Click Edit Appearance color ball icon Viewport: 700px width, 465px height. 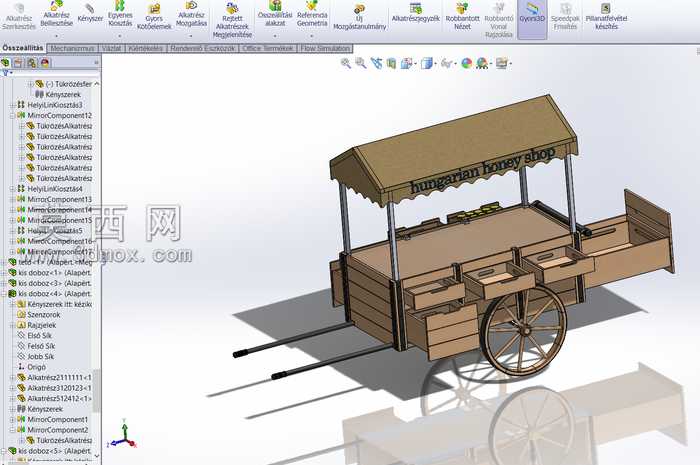[x=467, y=63]
